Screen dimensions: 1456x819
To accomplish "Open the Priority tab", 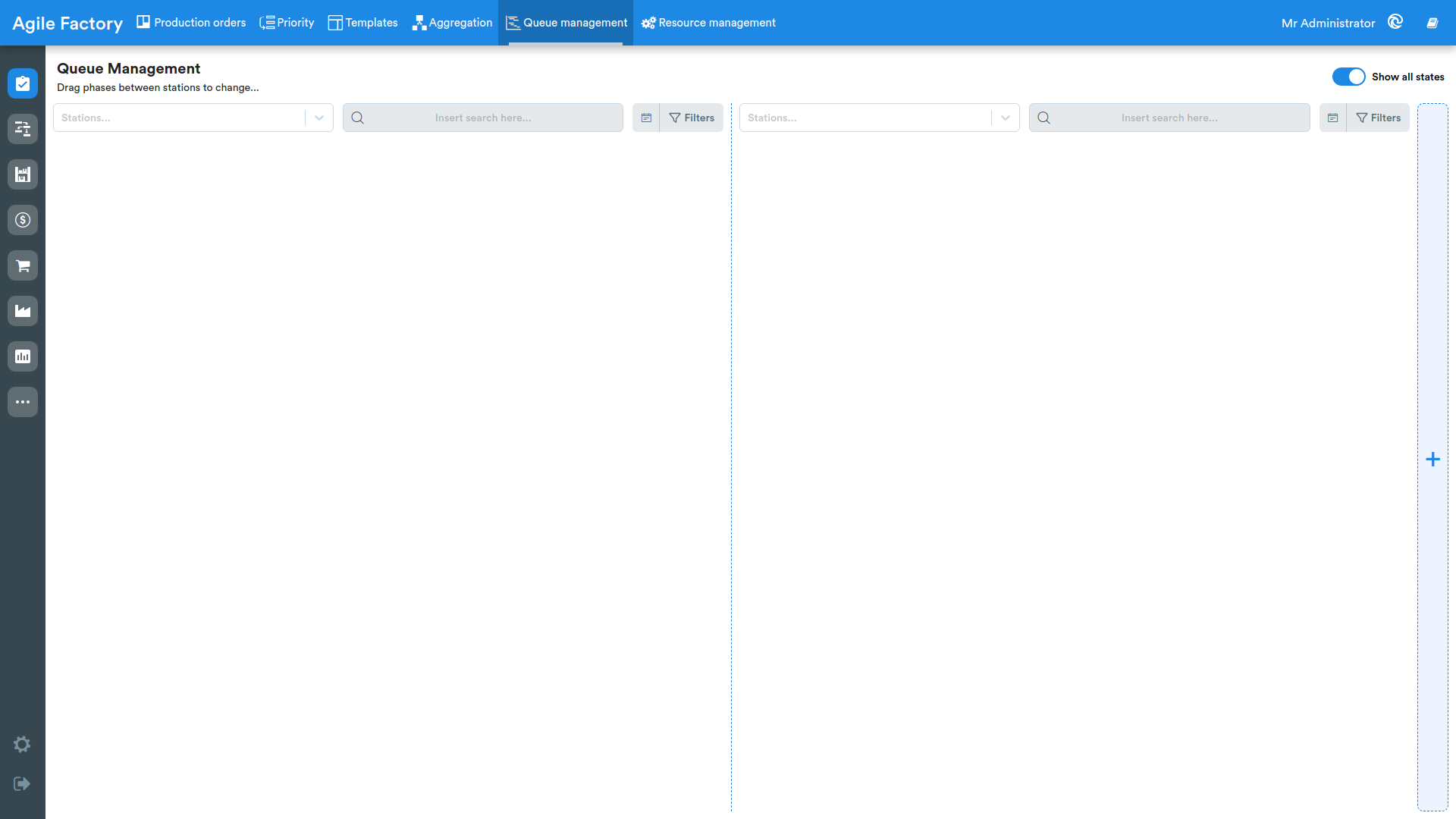I will tap(287, 23).
